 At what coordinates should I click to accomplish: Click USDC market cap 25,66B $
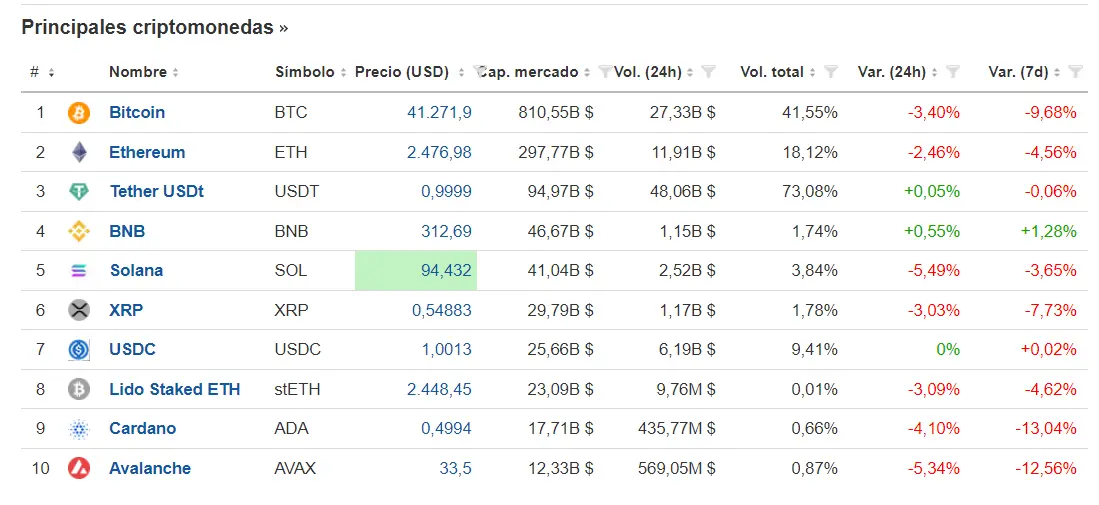(x=561, y=350)
